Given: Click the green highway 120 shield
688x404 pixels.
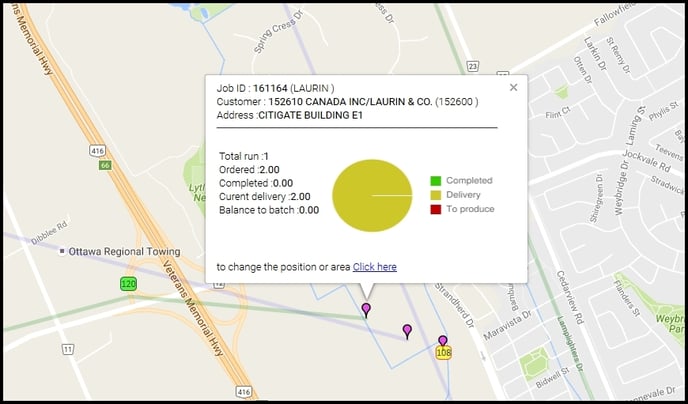Looking at the screenshot, I should coord(129,284).
